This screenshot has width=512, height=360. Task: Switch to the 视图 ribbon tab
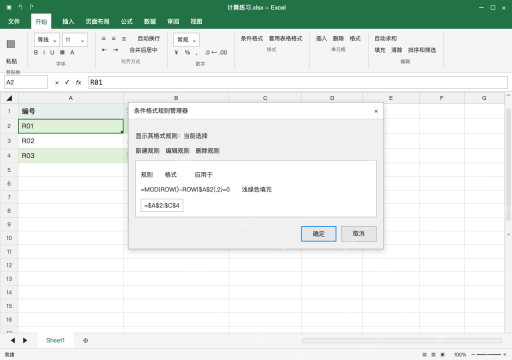[196, 21]
